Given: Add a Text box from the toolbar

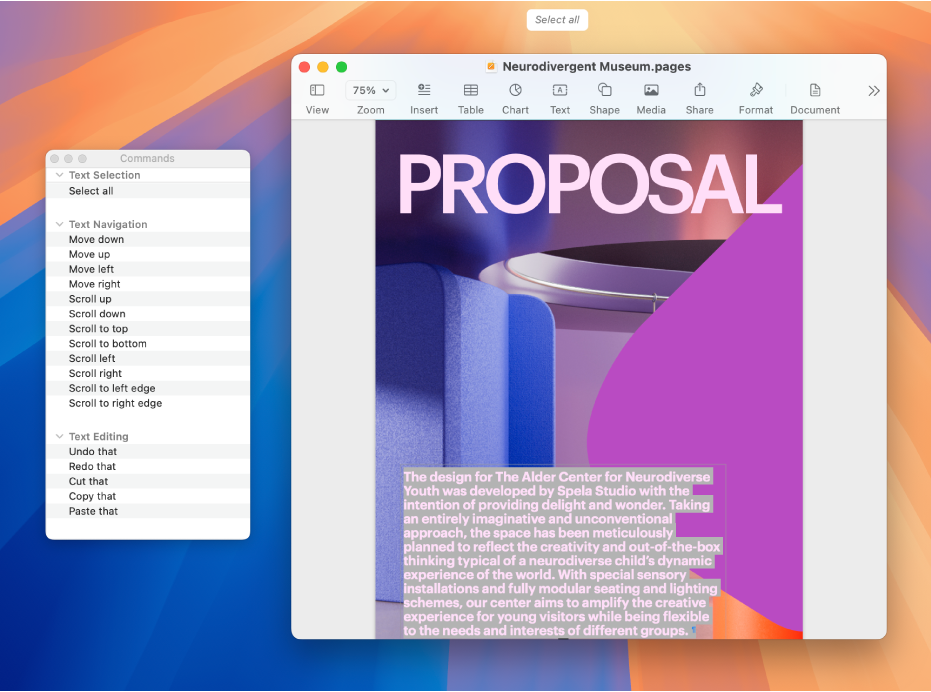Looking at the screenshot, I should (560, 90).
